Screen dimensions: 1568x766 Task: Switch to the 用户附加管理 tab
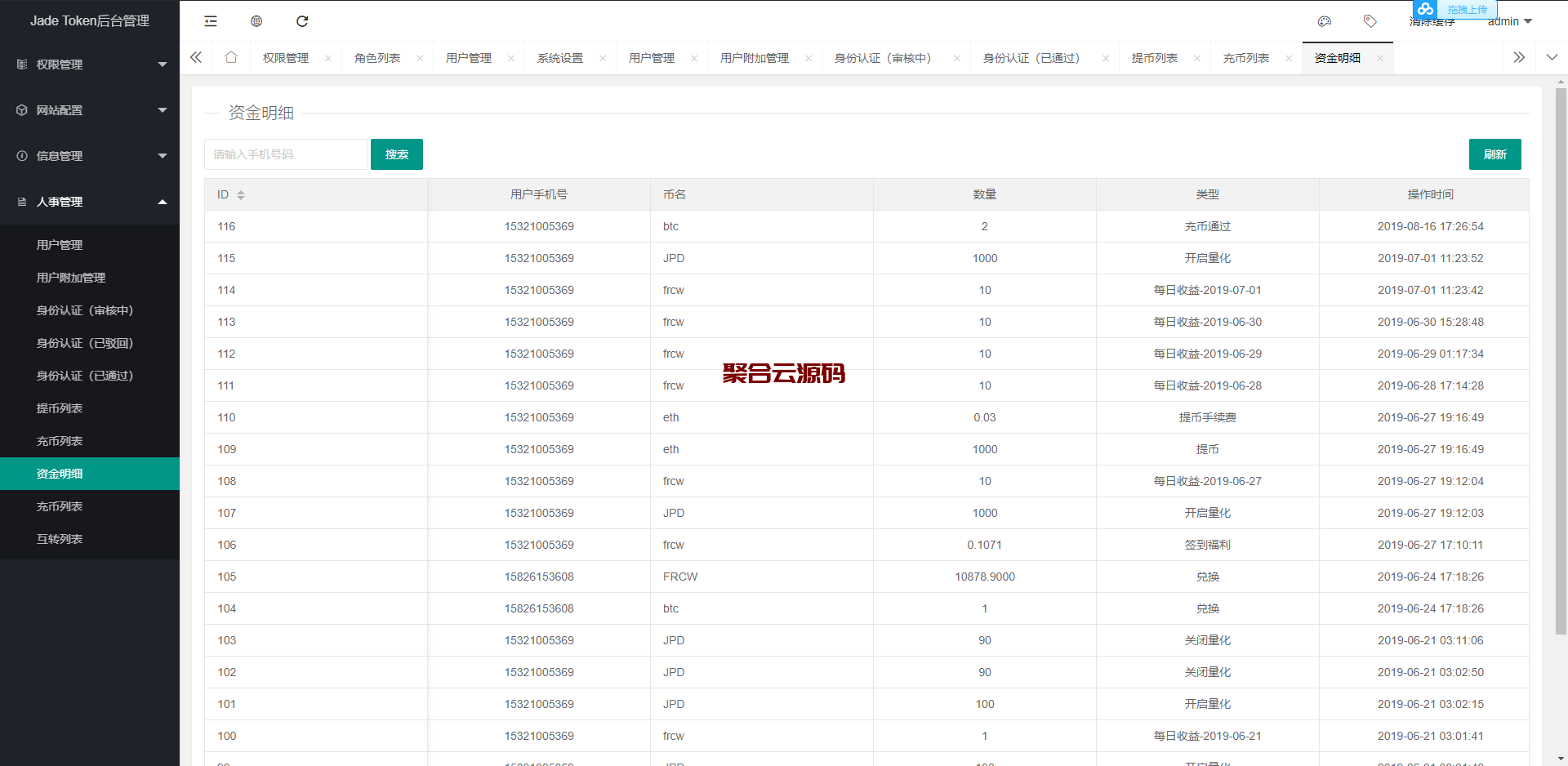point(755,58)
